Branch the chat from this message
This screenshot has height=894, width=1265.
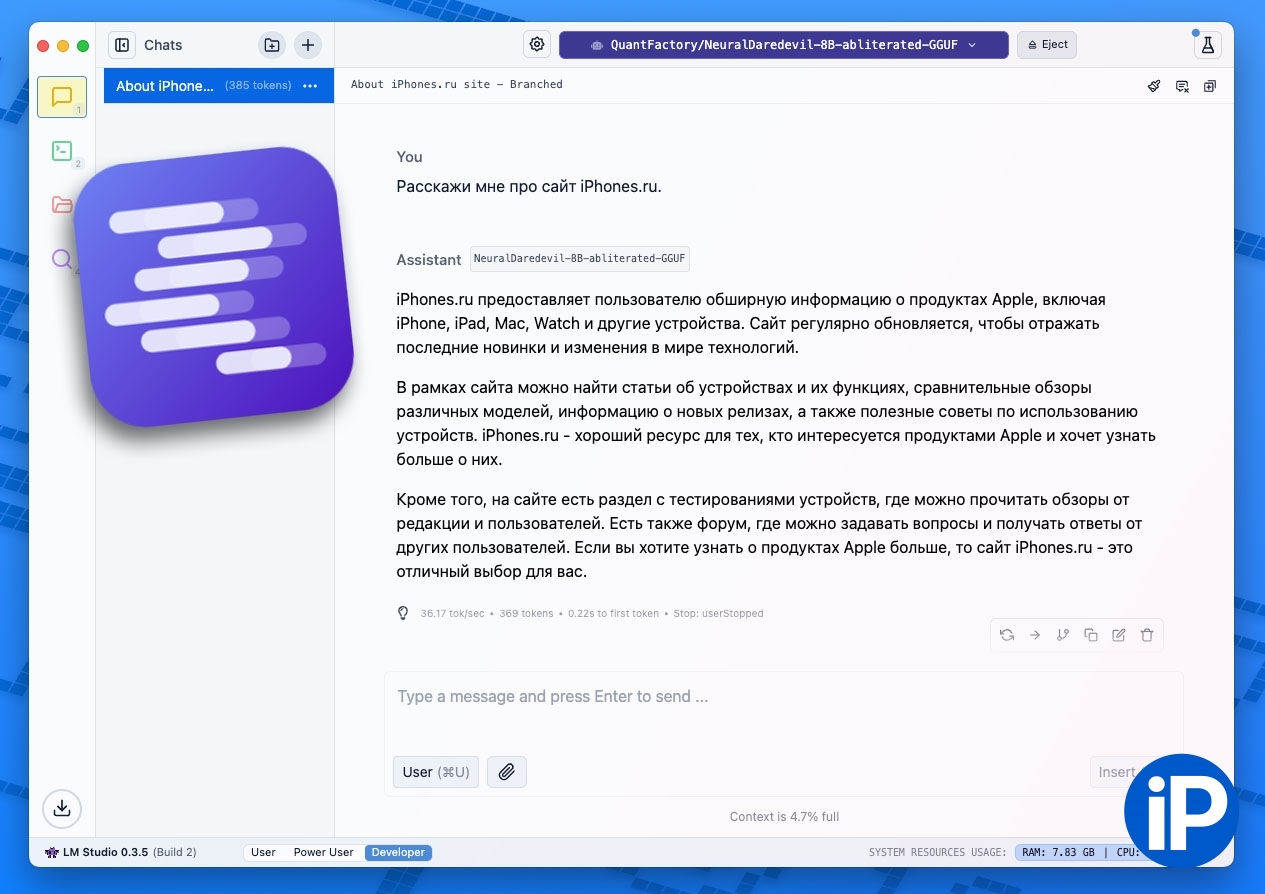coord(1063,635)
